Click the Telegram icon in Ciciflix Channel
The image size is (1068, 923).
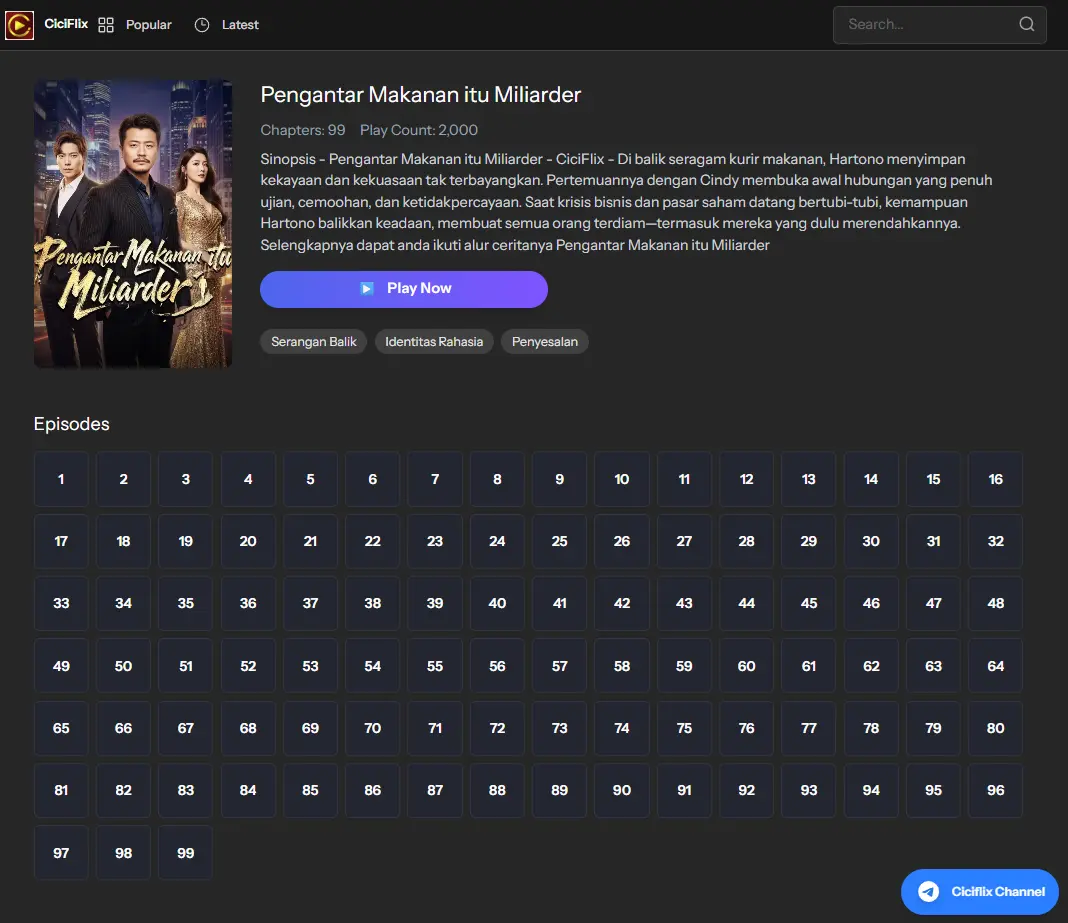929,891
